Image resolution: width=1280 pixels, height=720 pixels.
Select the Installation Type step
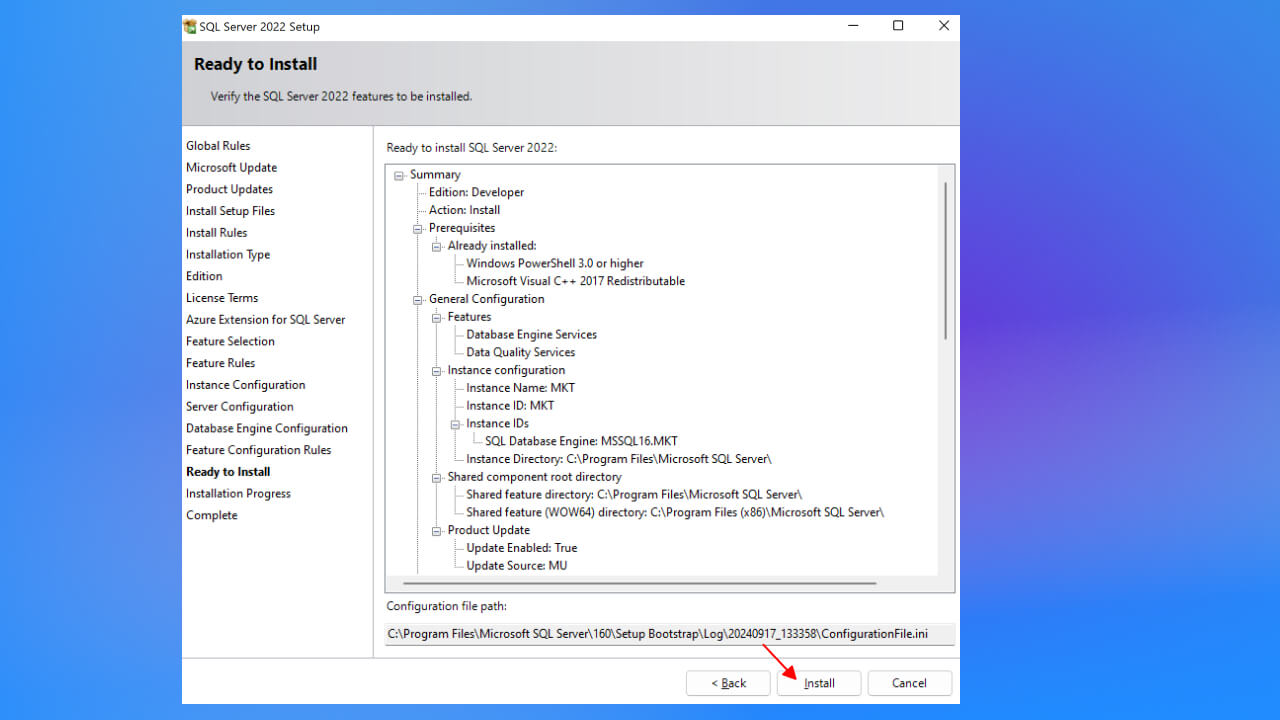click(x=228, y=255)
